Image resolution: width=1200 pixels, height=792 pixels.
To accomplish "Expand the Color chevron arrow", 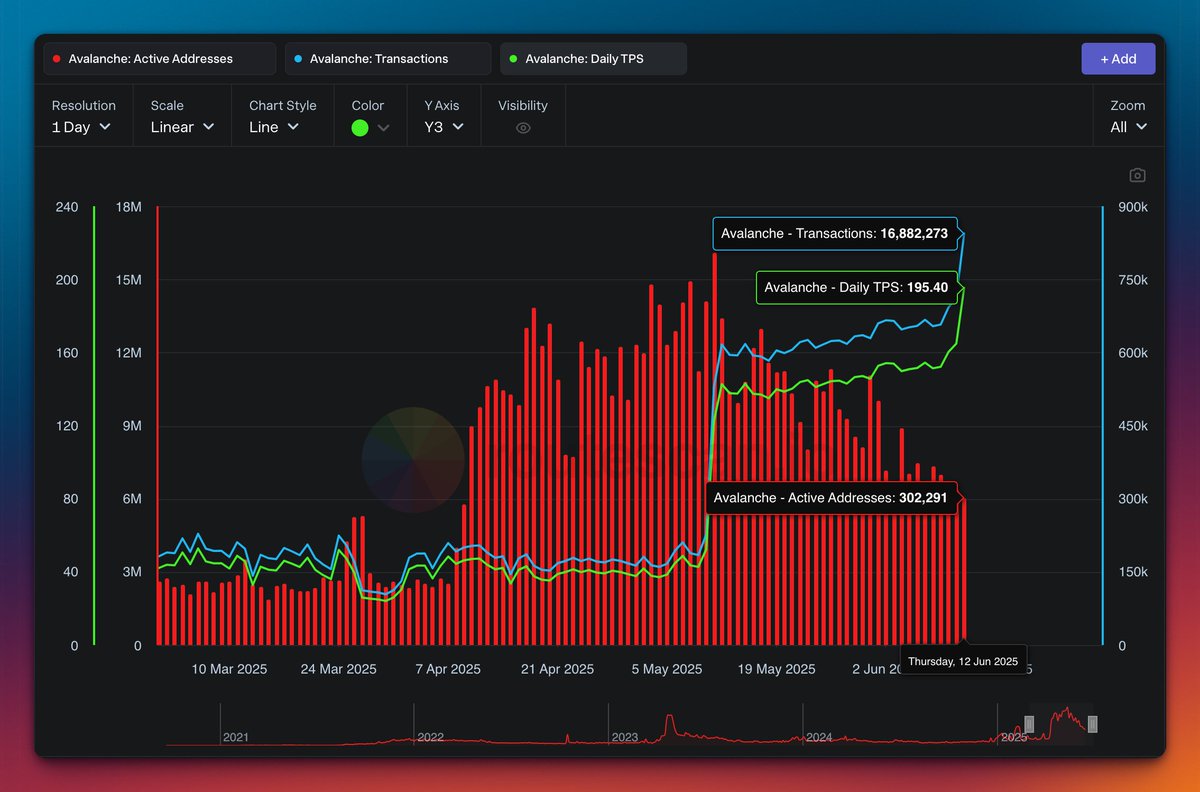I will (383, 128).
